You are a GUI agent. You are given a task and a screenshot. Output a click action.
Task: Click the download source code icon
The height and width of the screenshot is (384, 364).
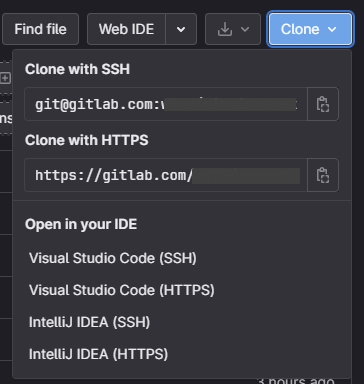click(x=225, y=29)
